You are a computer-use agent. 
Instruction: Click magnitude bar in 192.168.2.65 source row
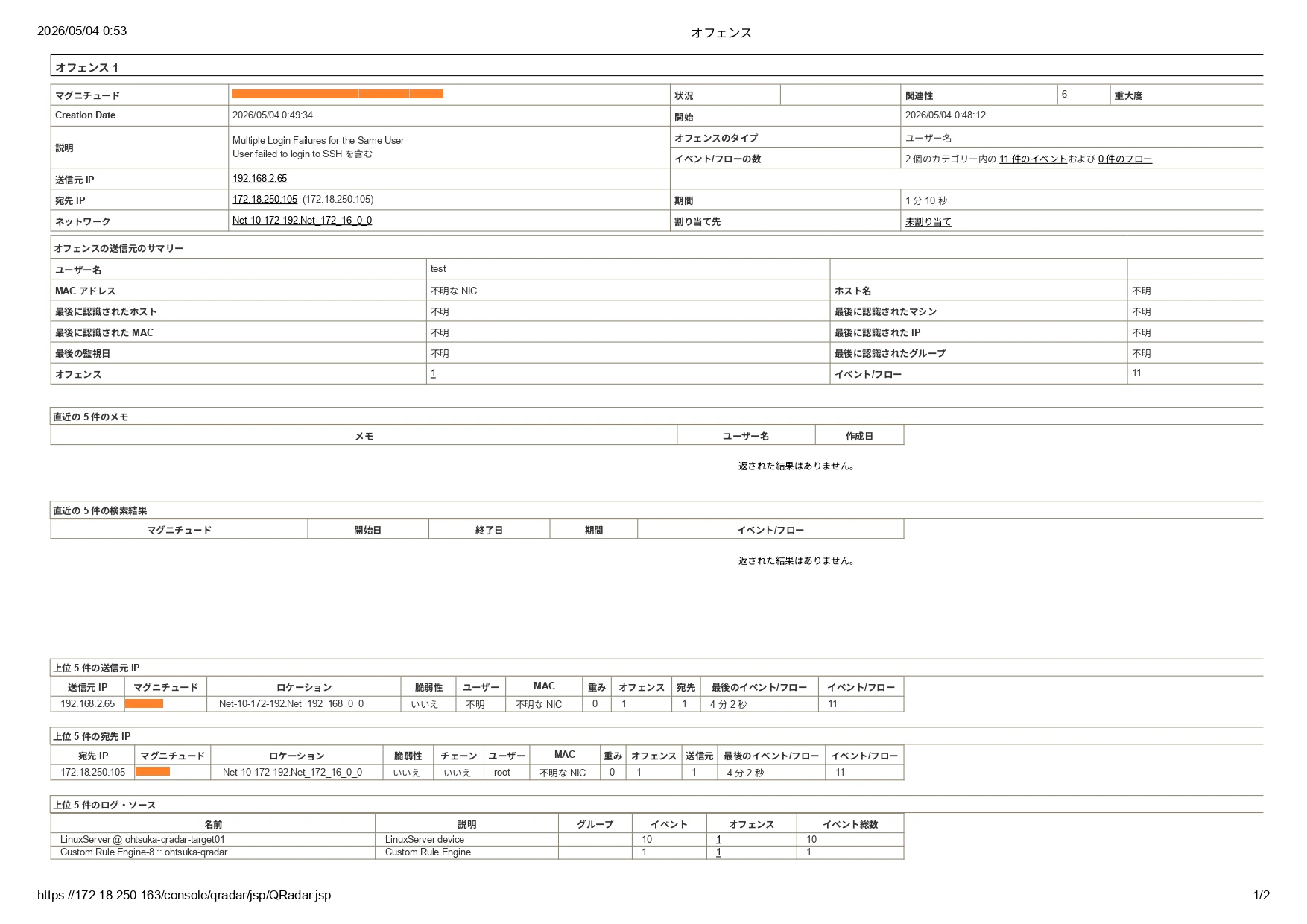click(x=144, y=703)
